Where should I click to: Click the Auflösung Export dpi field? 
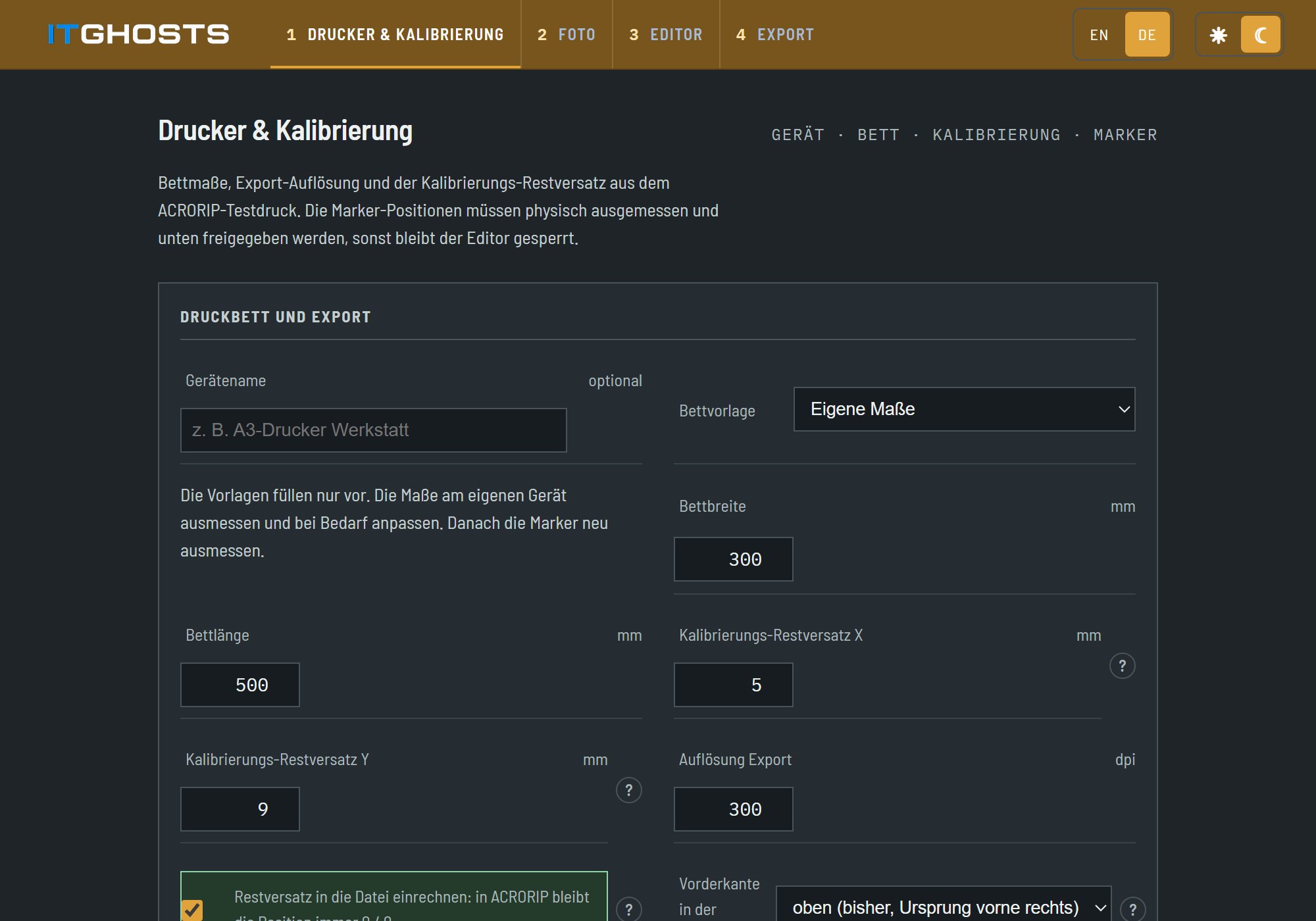point(734,809)
